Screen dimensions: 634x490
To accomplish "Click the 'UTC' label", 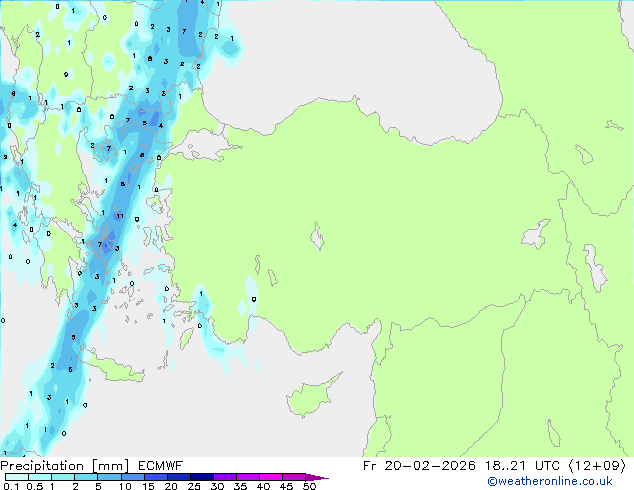I will [547, 466].
